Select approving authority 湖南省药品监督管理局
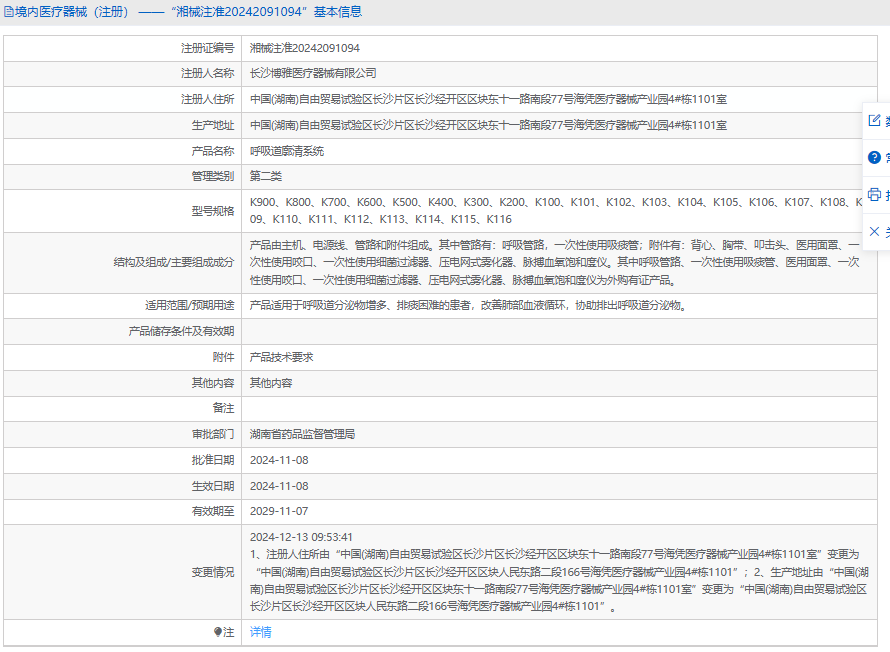The image size is (890, 652). pos(303,434)
